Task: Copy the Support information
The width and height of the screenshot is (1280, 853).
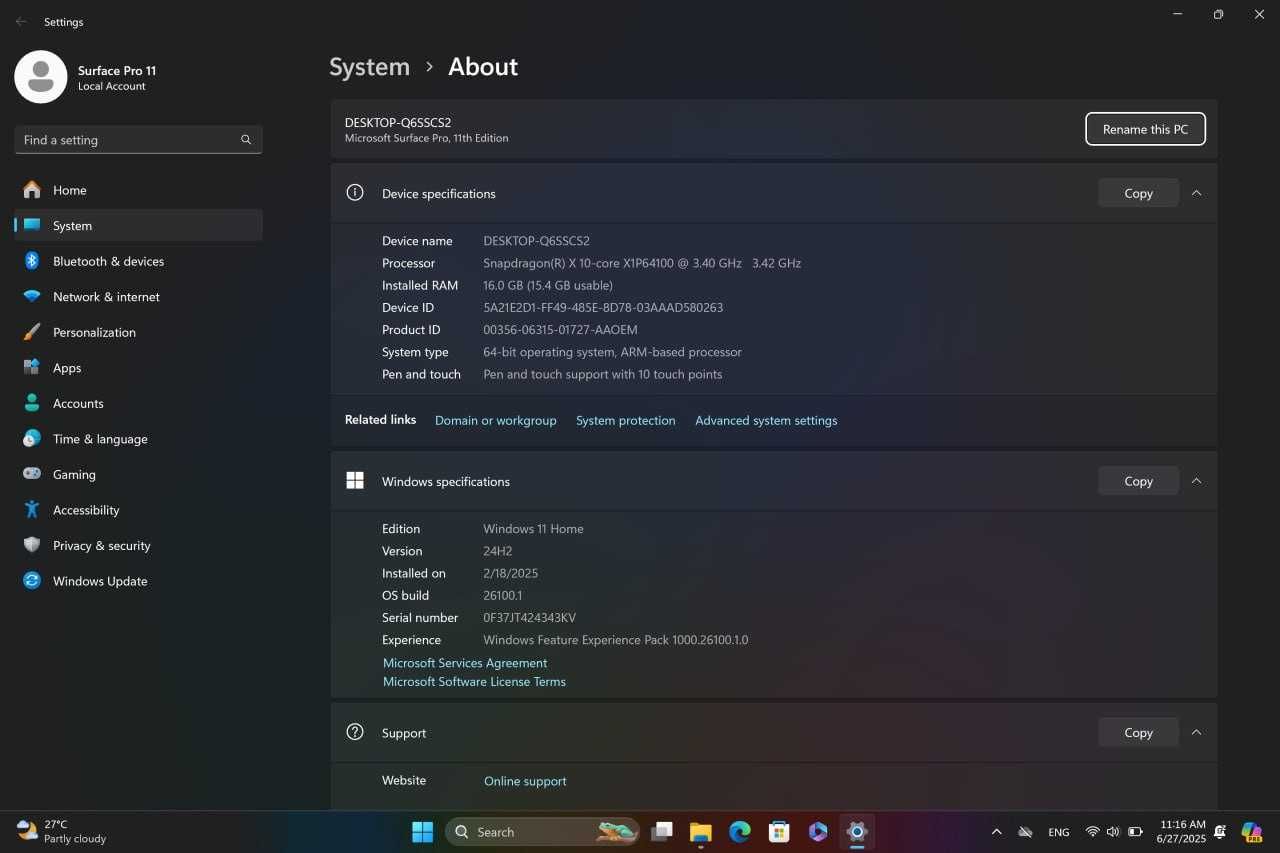Action: pos(1138,732)
